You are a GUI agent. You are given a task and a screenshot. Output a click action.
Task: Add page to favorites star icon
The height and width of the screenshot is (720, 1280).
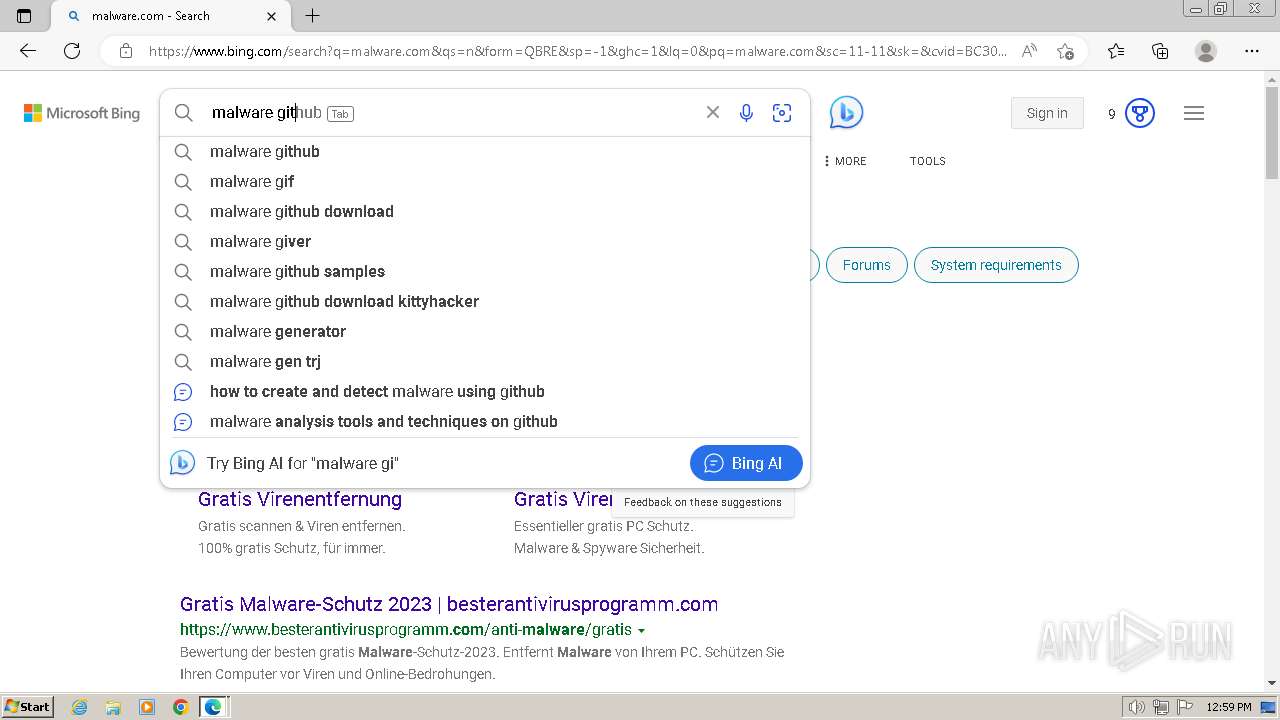point(1065,51)
